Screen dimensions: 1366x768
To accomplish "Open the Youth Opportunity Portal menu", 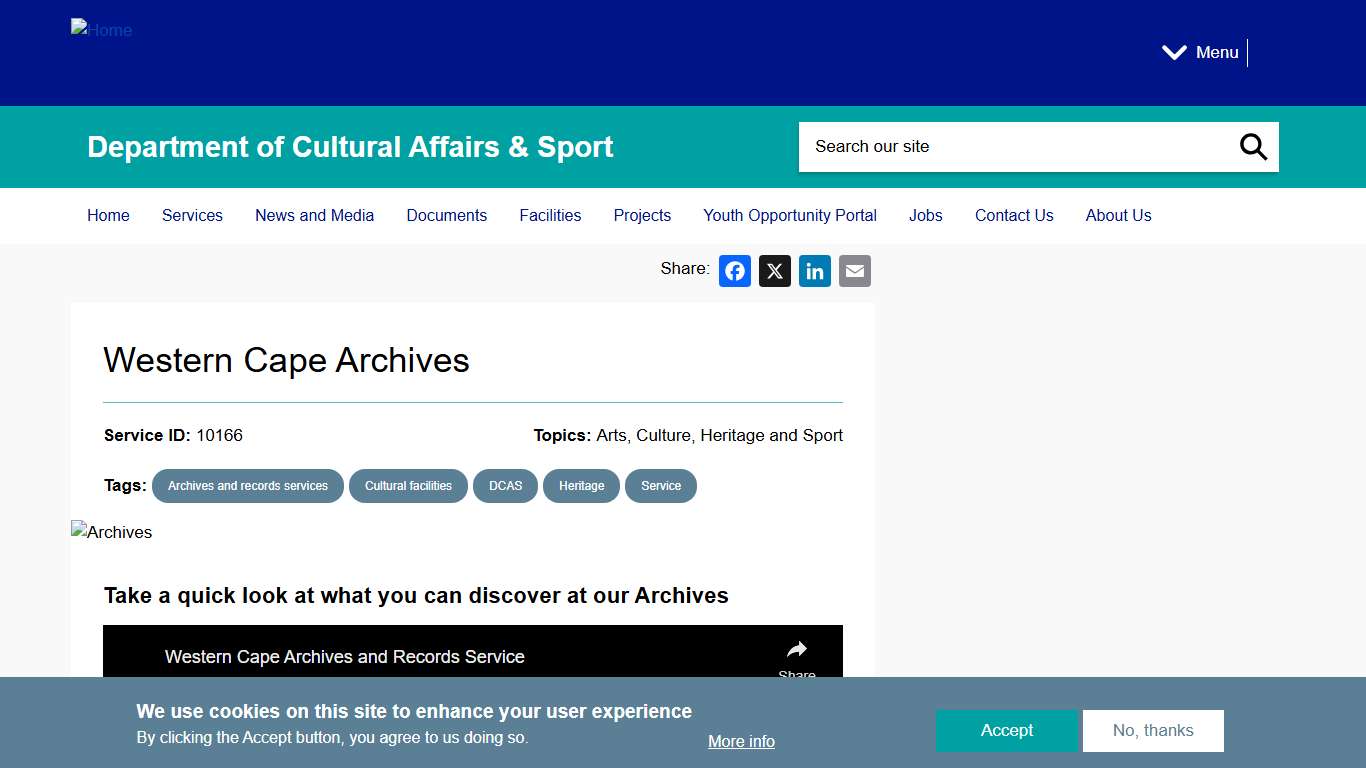I will click(790, 215).
